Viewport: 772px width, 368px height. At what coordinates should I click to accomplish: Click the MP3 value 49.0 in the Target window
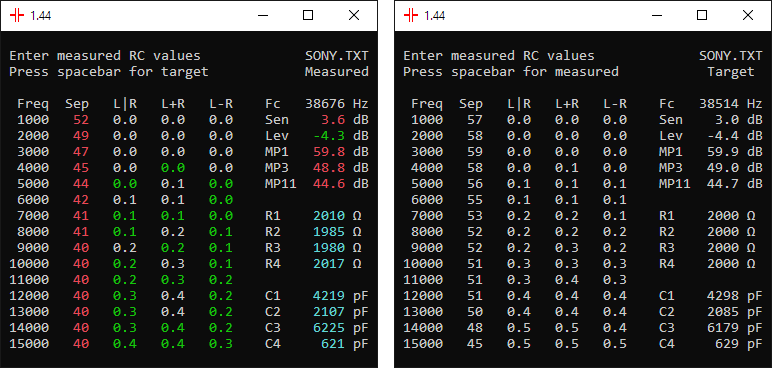tap(723, 167)
